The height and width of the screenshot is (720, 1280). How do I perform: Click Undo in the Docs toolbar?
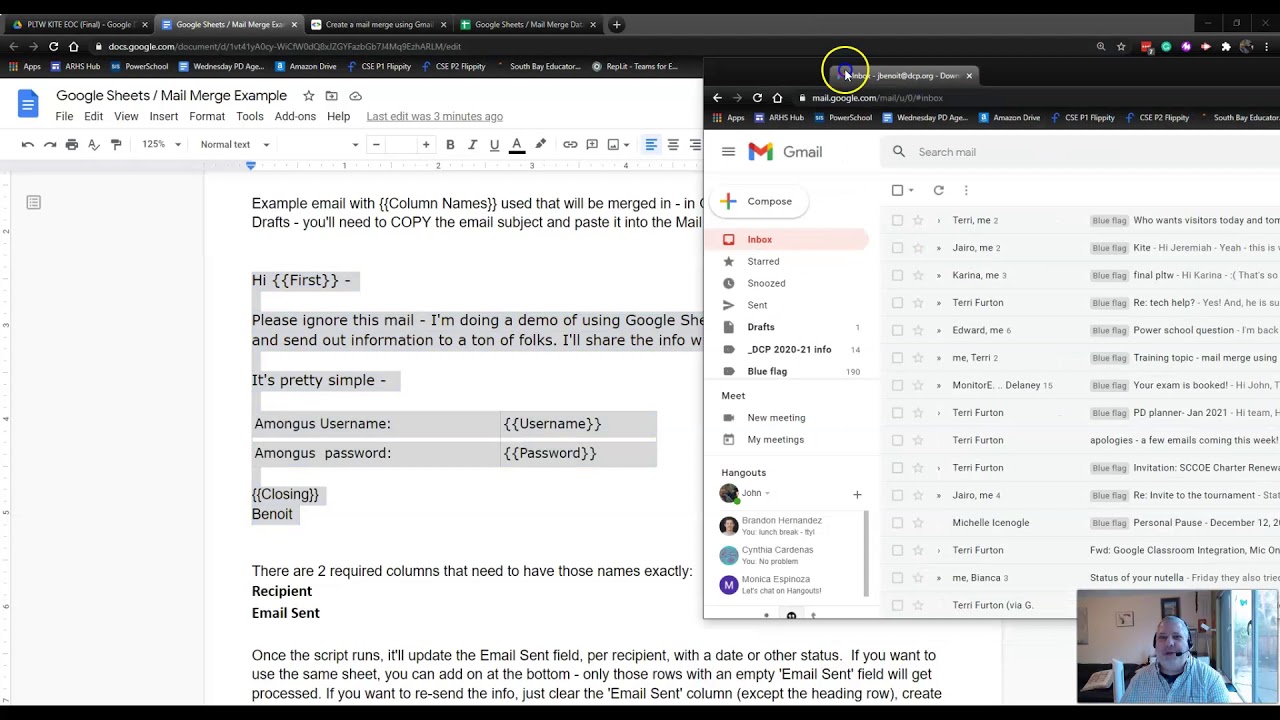point(28,144)
